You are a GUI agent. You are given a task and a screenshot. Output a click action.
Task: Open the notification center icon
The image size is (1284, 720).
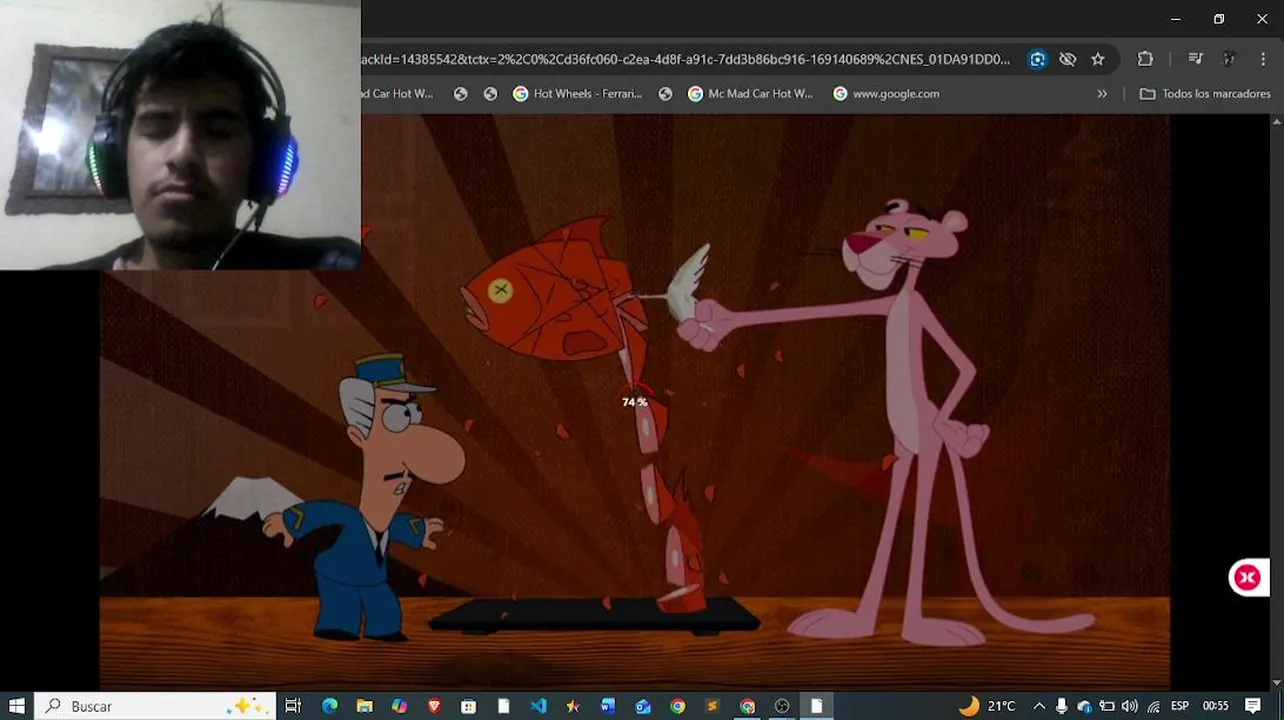tap(1253, 706)
